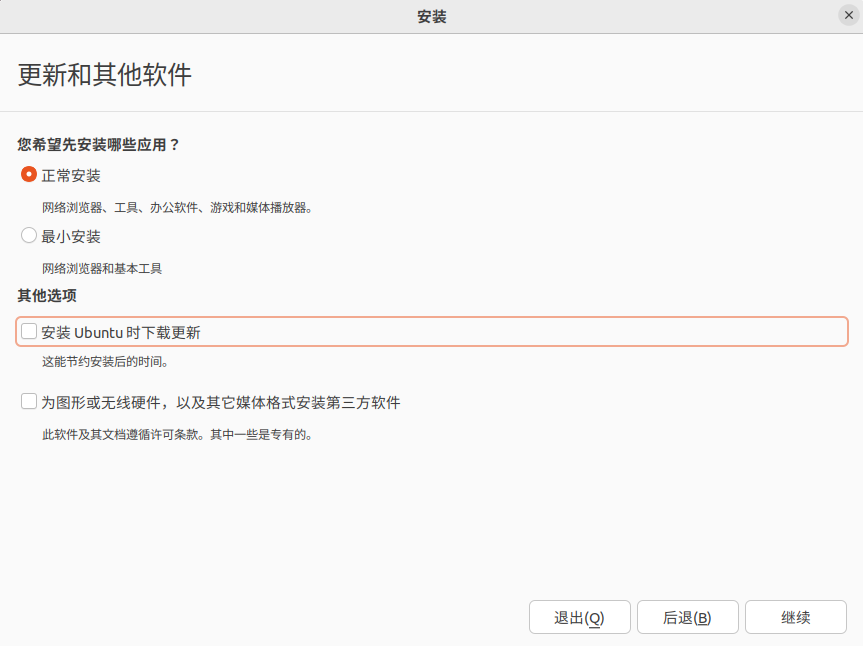Go back with the 后退(B) button
This screenshot has height=646, width=863.
tap(687, 617)
